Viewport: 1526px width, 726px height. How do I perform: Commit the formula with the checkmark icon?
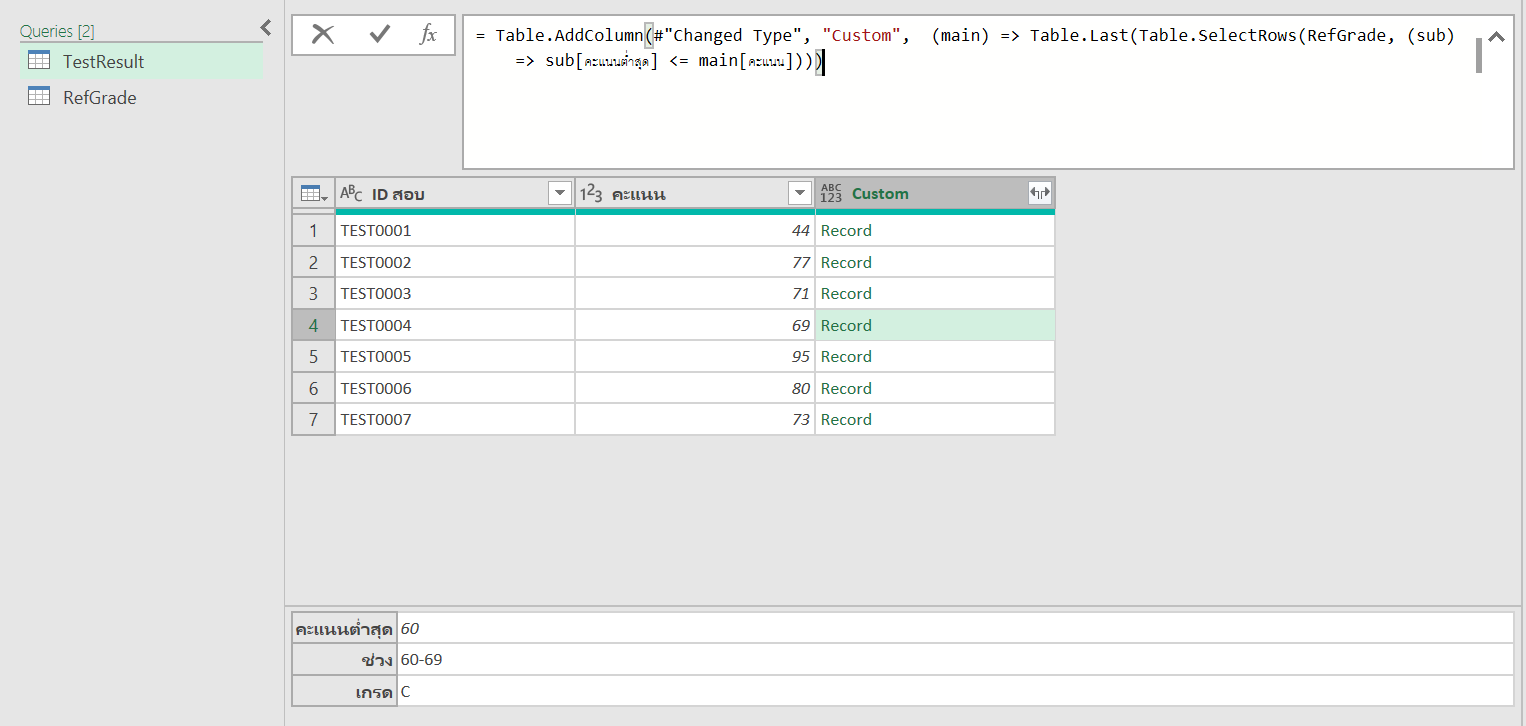[378, 34]
